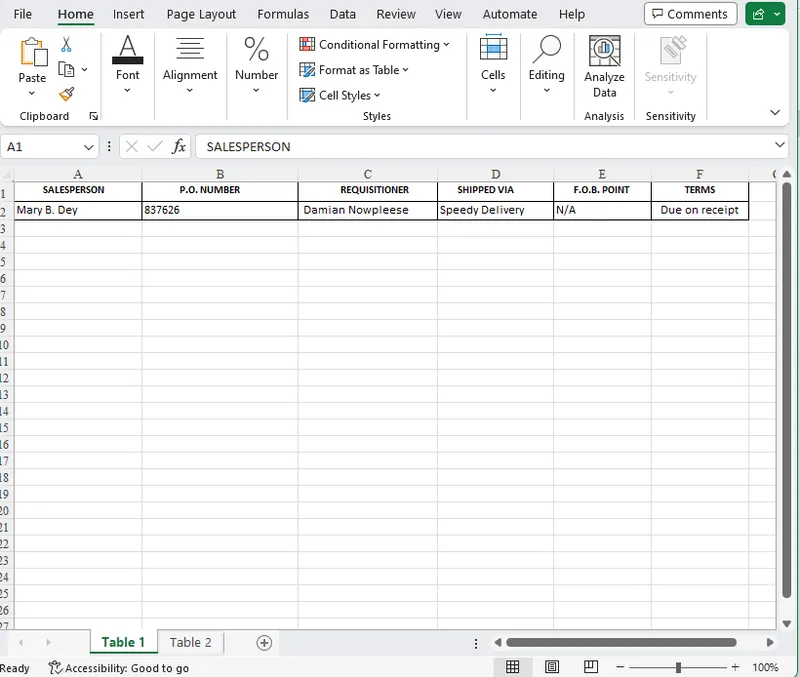
Task: Open the Editing group
Action: (546, 64)
